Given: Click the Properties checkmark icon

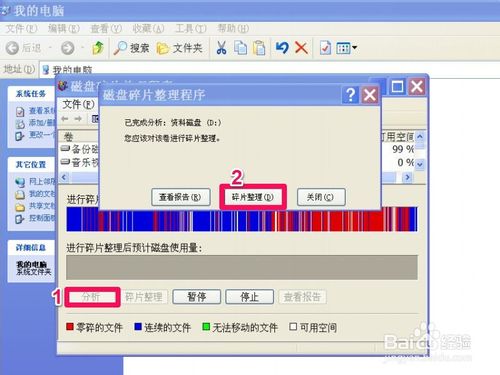Looking at the screenshot, I should click(325, 48).
